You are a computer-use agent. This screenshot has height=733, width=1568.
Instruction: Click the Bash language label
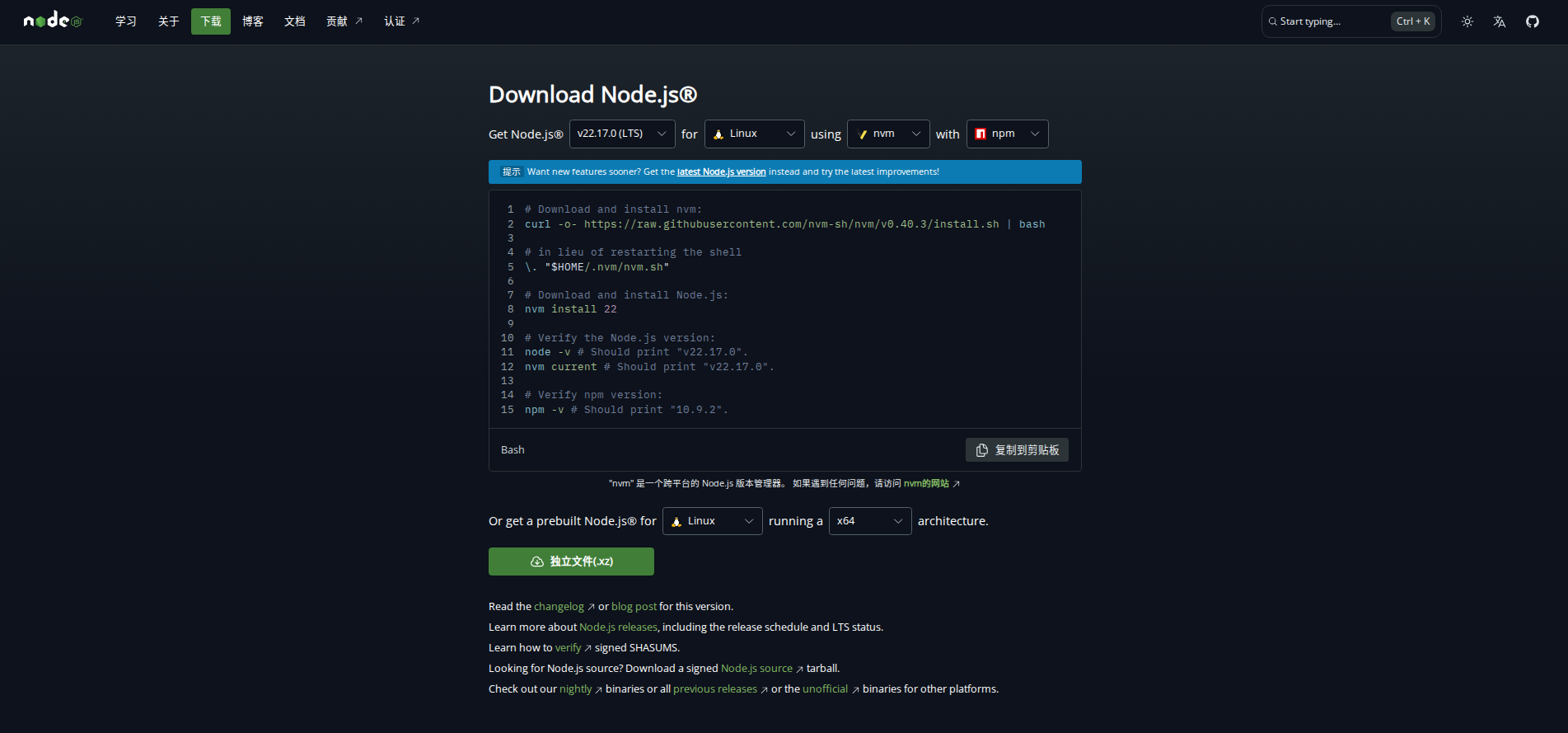point(513,450)
